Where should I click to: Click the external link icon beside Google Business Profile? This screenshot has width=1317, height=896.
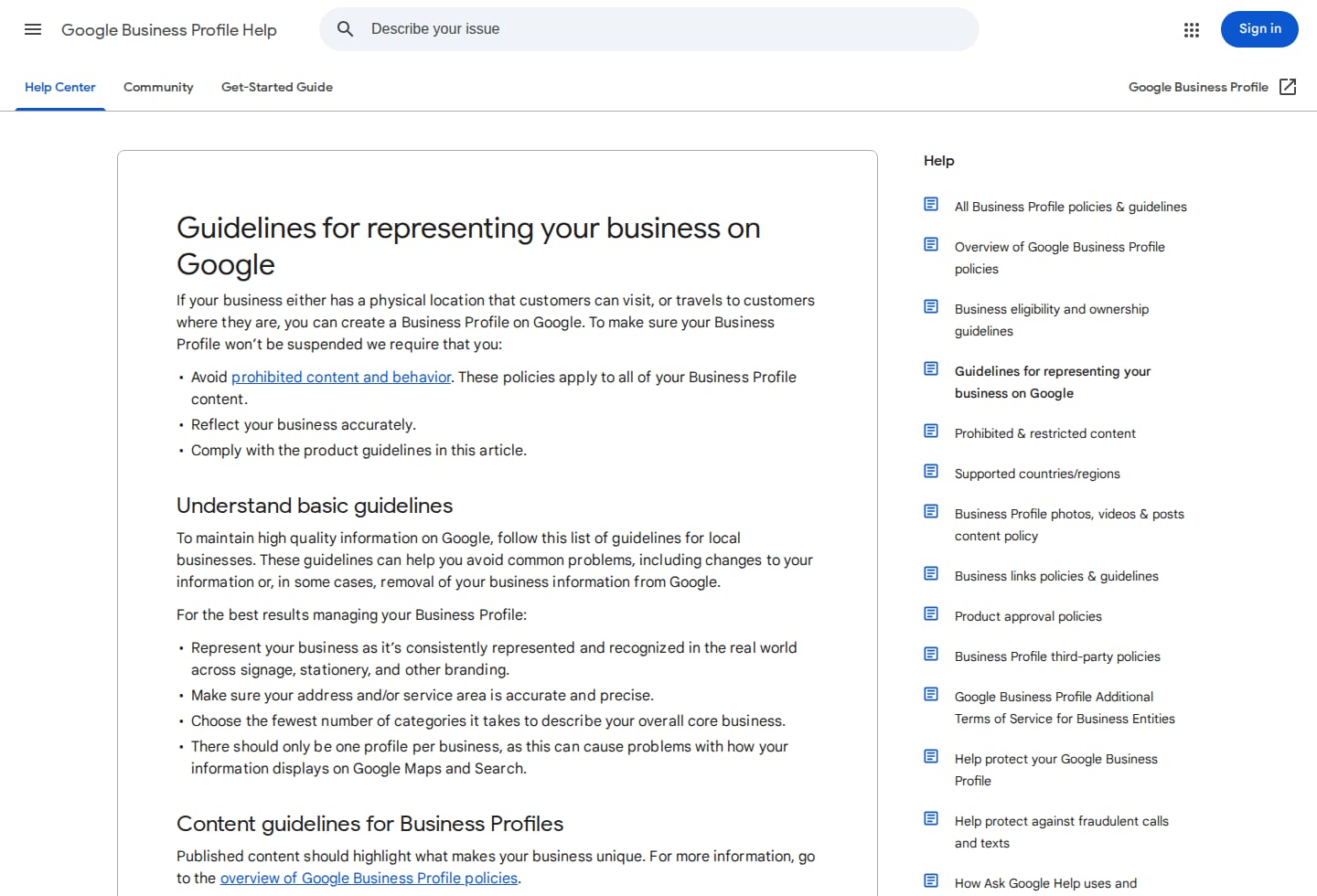pyautogui.click(x=1288, y=87)
